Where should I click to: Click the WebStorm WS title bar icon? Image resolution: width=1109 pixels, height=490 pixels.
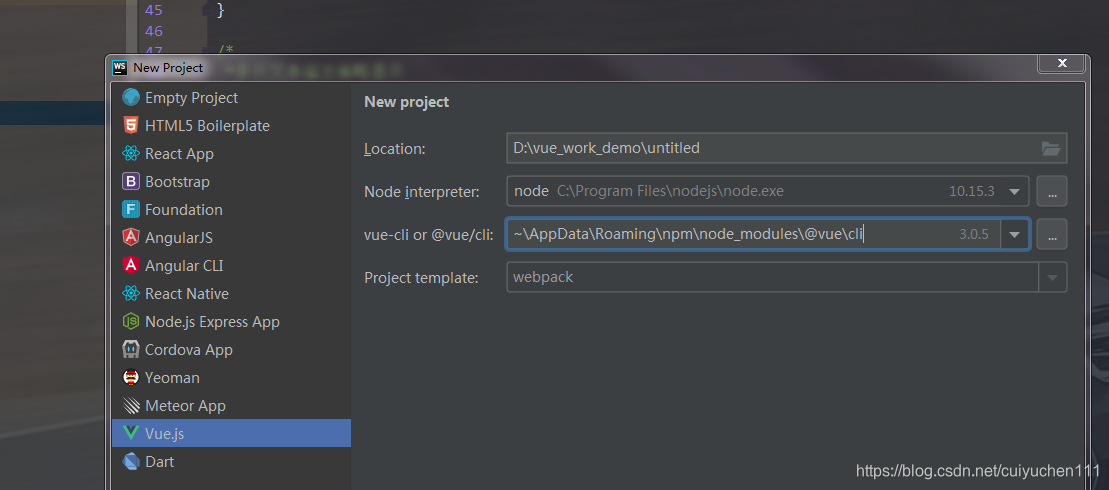click(x=120, y=67)
